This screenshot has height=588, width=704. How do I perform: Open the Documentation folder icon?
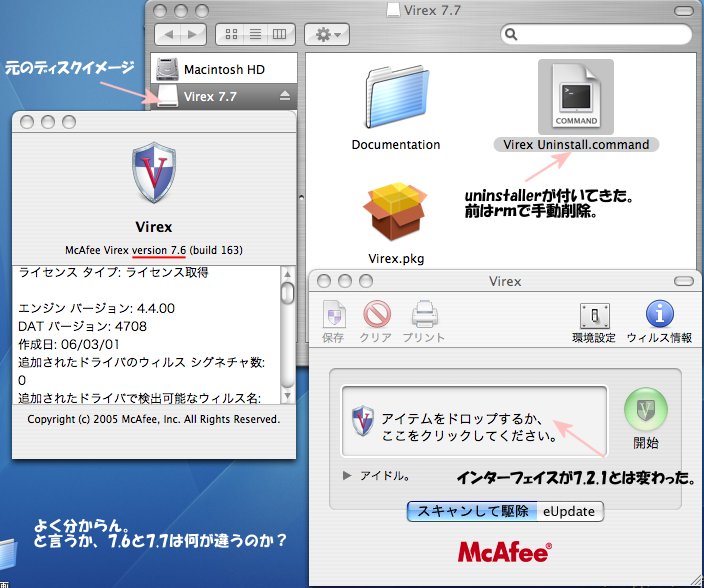(x=396, y=98)
